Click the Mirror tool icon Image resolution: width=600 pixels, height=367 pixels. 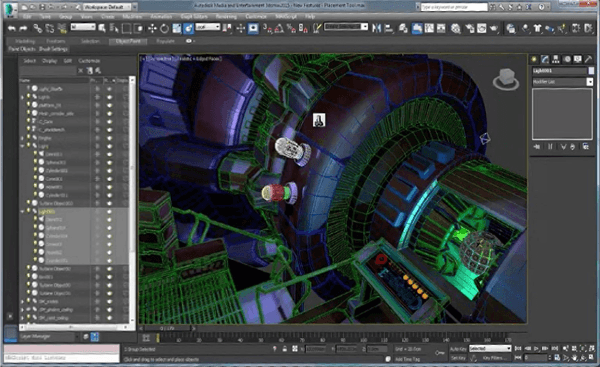pos(377,28)
